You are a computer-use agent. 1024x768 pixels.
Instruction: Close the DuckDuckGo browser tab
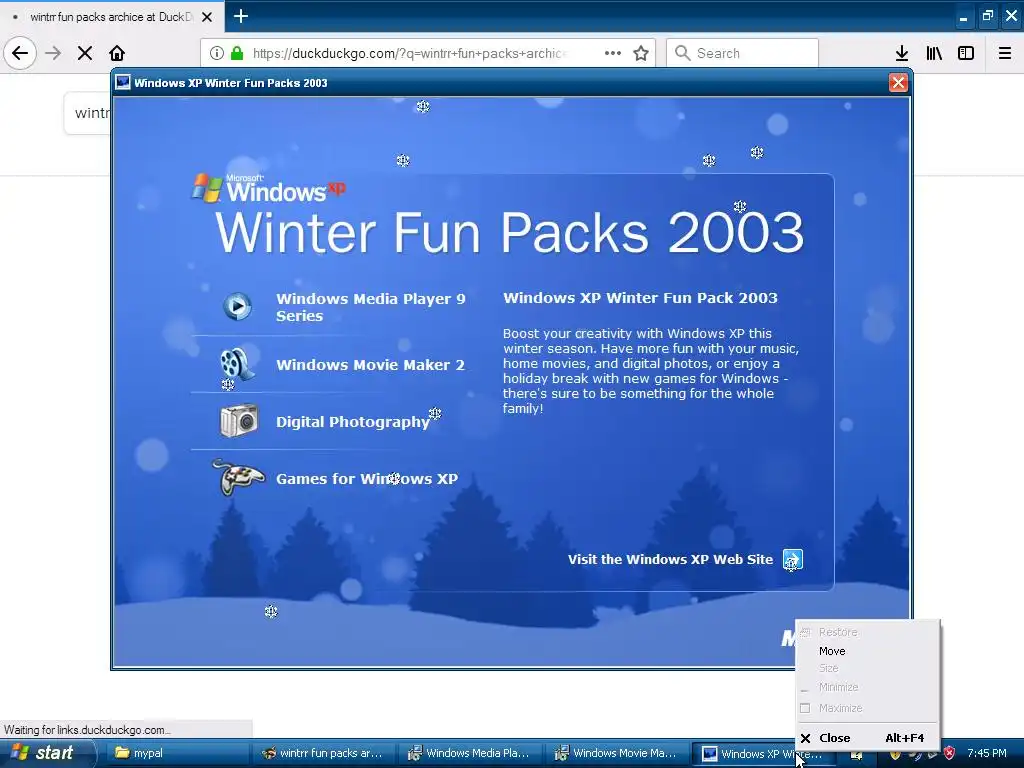click(207, 17)
